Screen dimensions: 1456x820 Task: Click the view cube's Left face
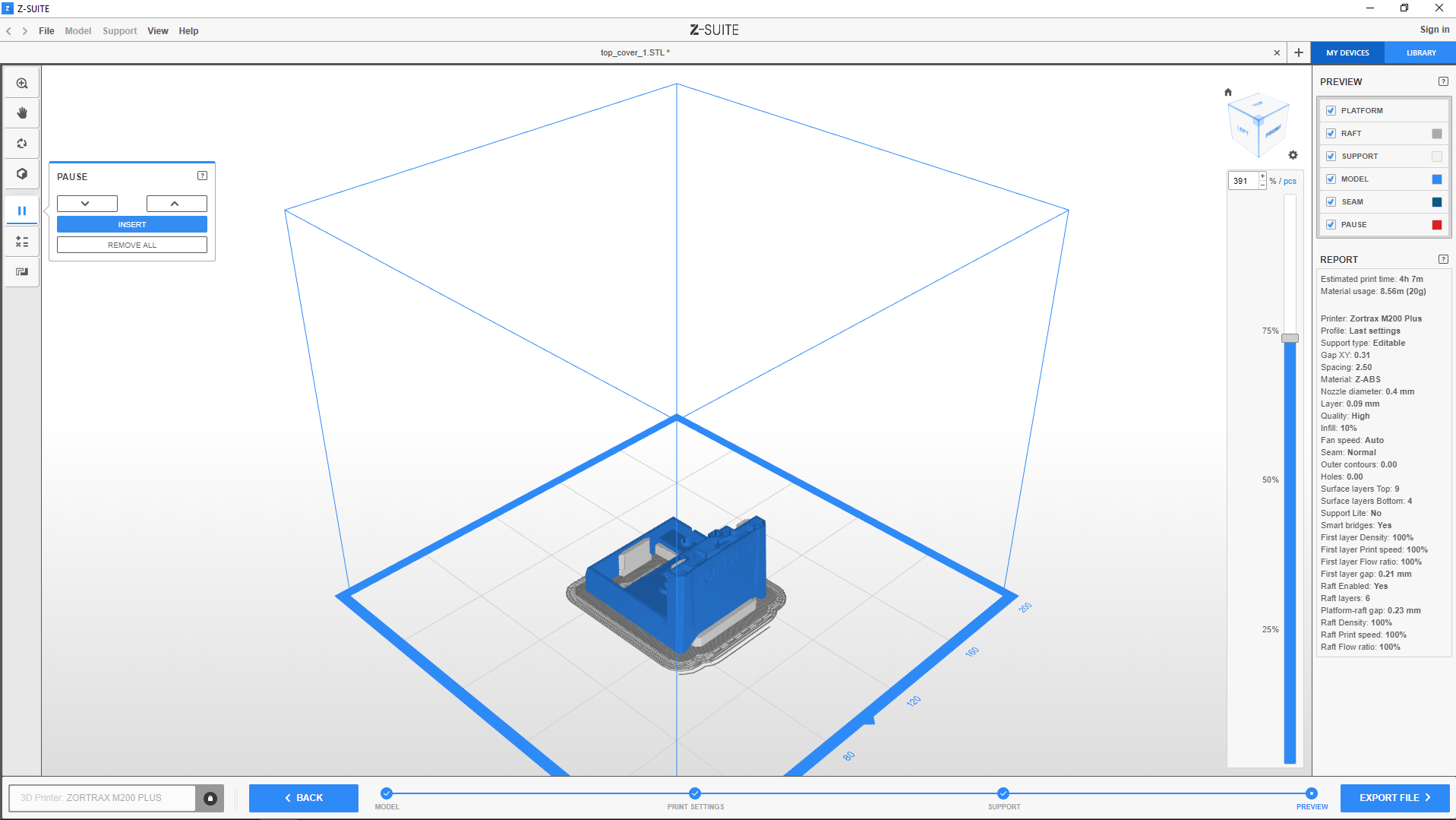point(1243,130)
